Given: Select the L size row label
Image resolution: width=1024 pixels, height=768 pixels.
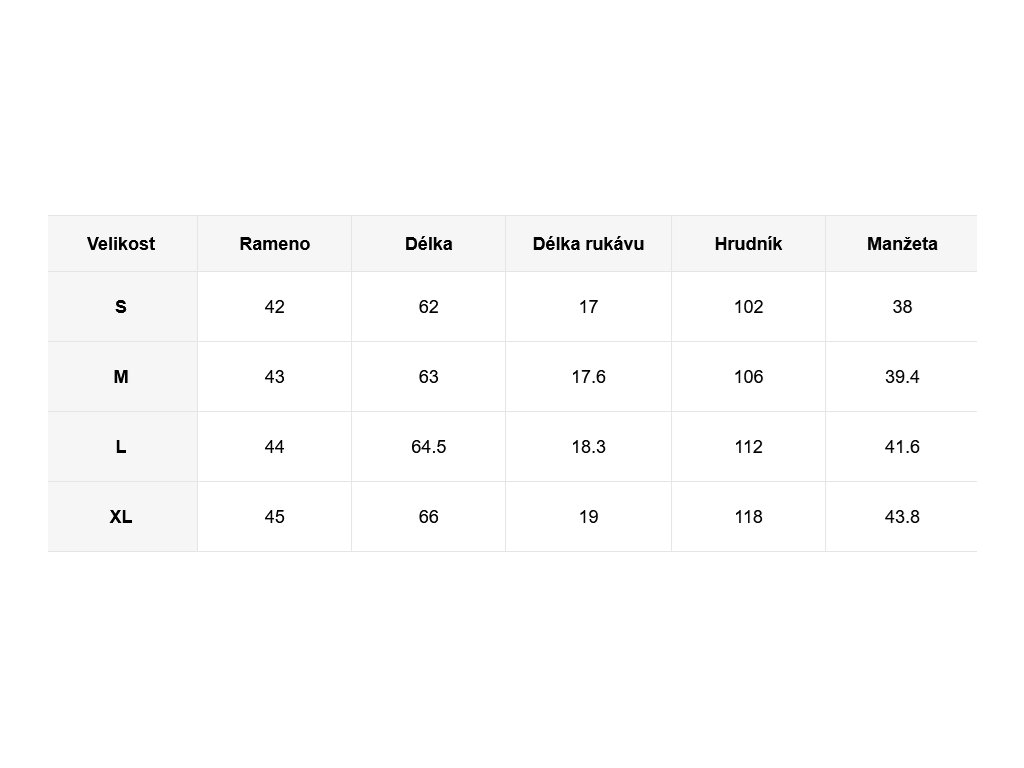Looking at the screenshot, I should [x=121, y=447].
